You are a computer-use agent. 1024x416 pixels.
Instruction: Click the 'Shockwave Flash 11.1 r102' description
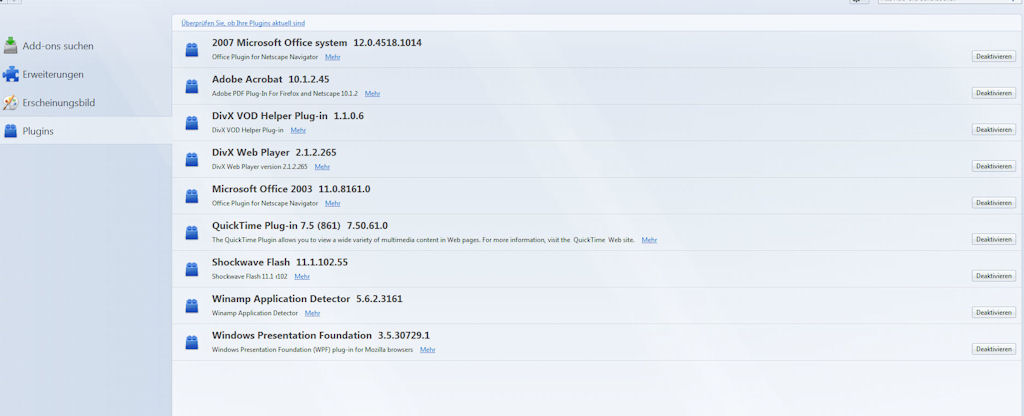(x=249, y=276)
